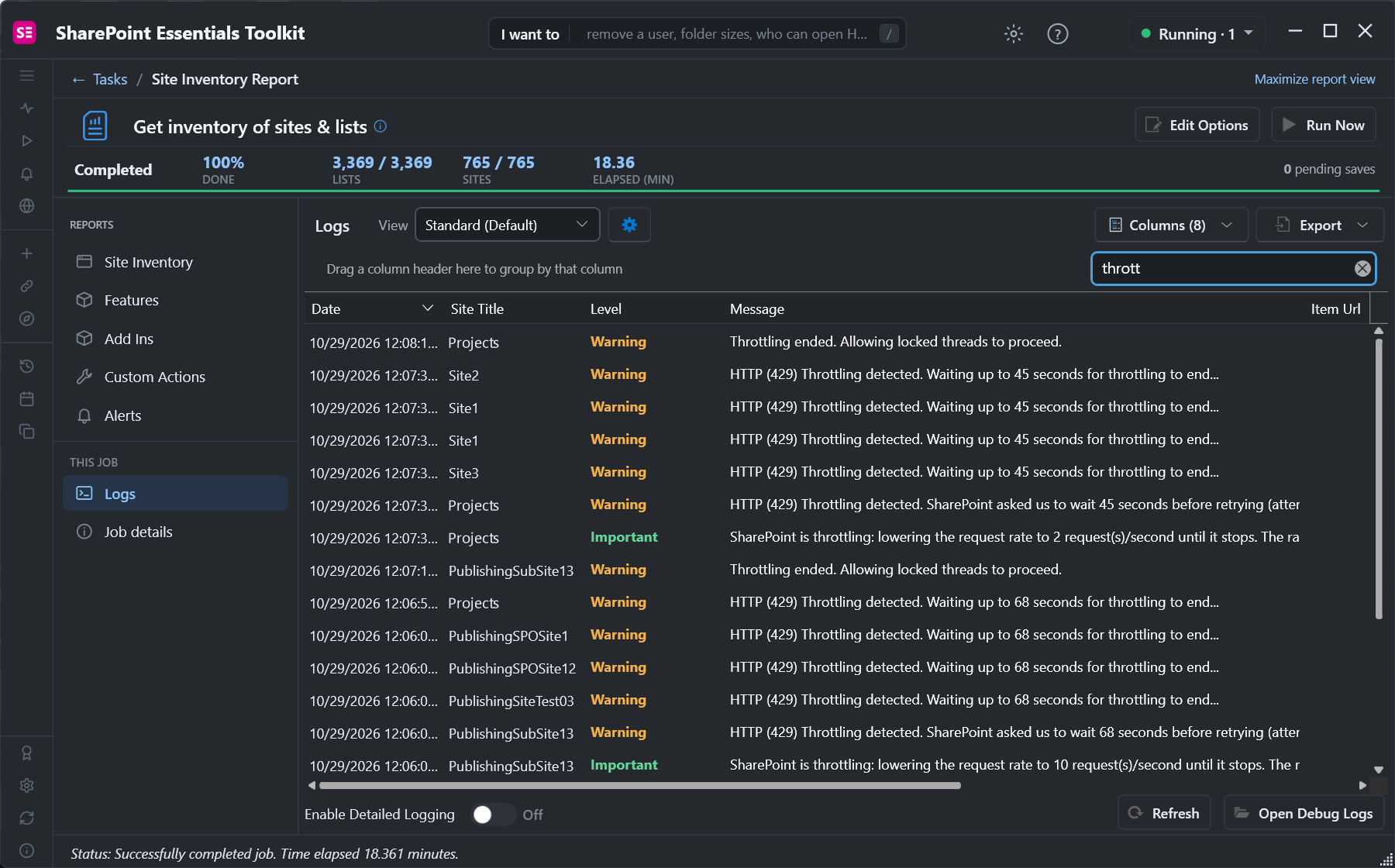Click the vertical scrollbar of log table
This screenshot has height=868, width=1395.
coord(1379,478)
